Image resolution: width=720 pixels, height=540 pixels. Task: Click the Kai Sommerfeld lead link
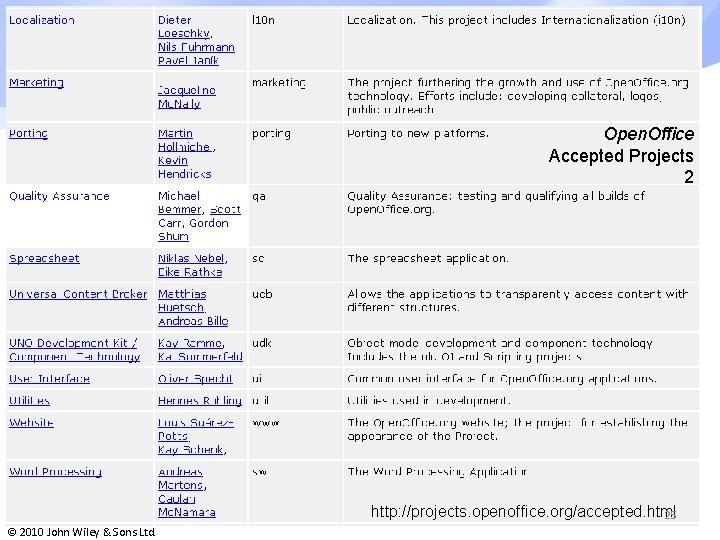(x=200, y=357)
